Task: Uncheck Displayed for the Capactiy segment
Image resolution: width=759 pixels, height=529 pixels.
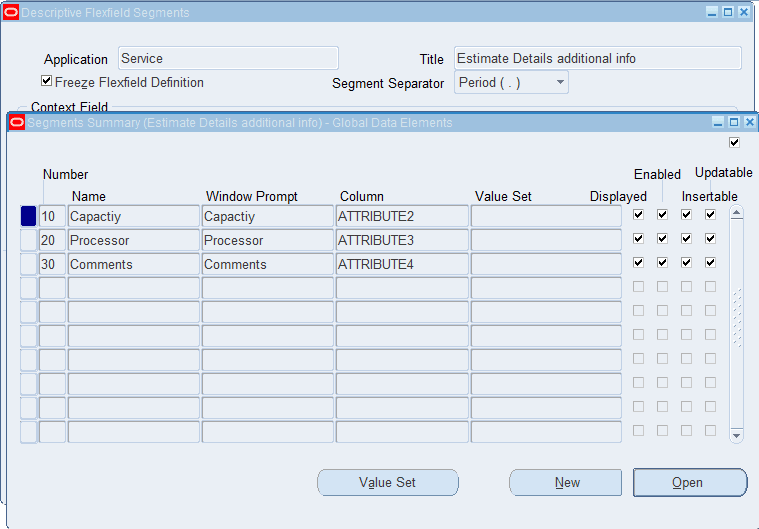Action: coord(638,215)
